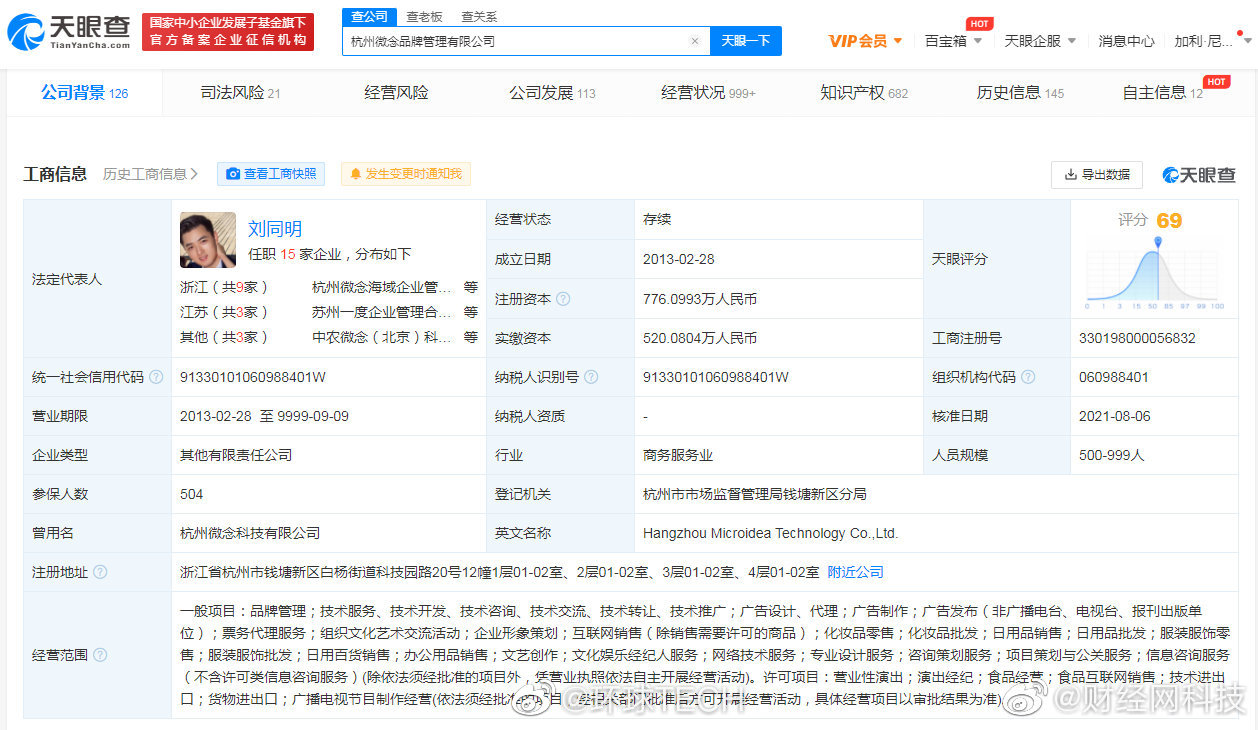Click question mark icon beside 统一社会信用代码
Image resolution: width=1258 pixels, height=730 pixels.
click(x=154, y=377)
